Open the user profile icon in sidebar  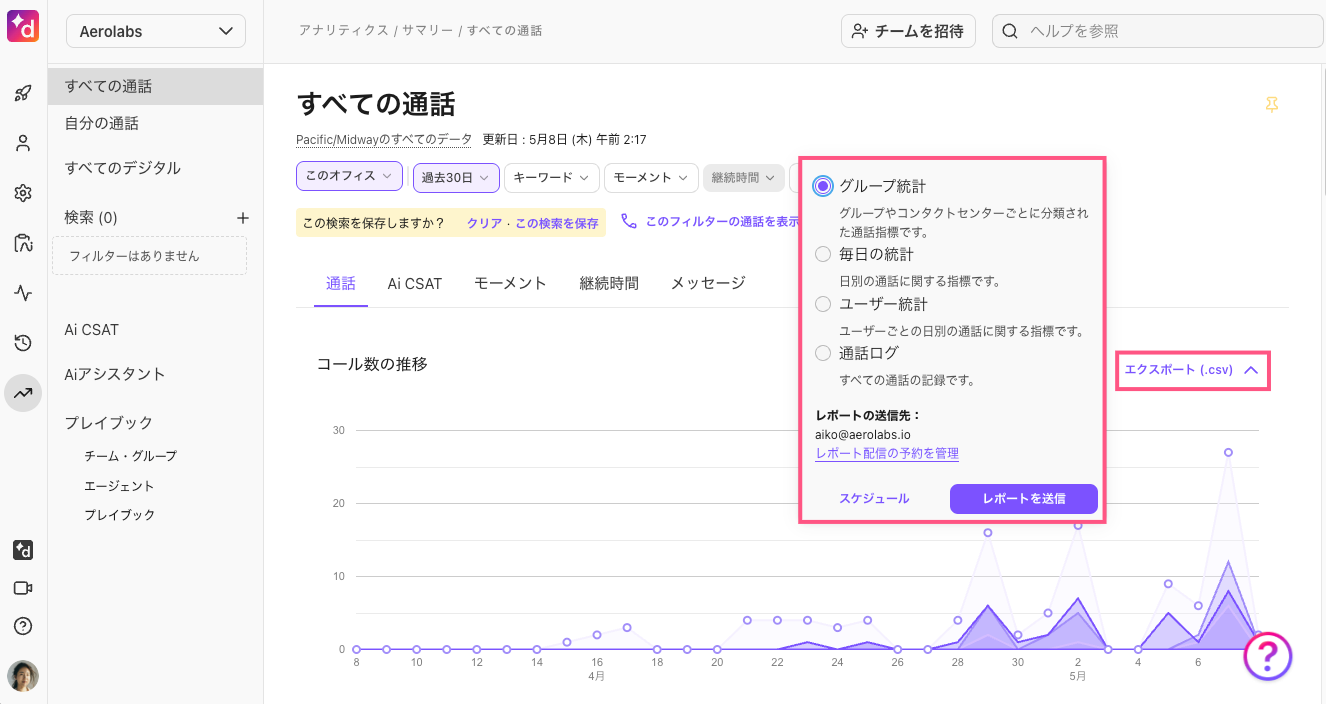23,143
